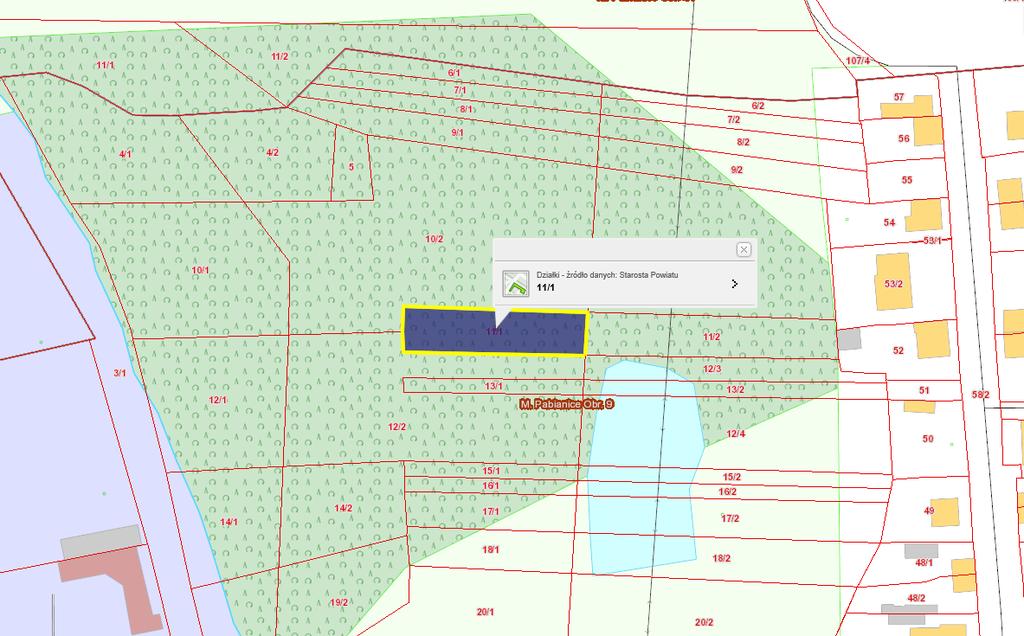Screen dimensions: 1024x636
Task: Select parcel label 17/2
Action: [x=730, y=518]
